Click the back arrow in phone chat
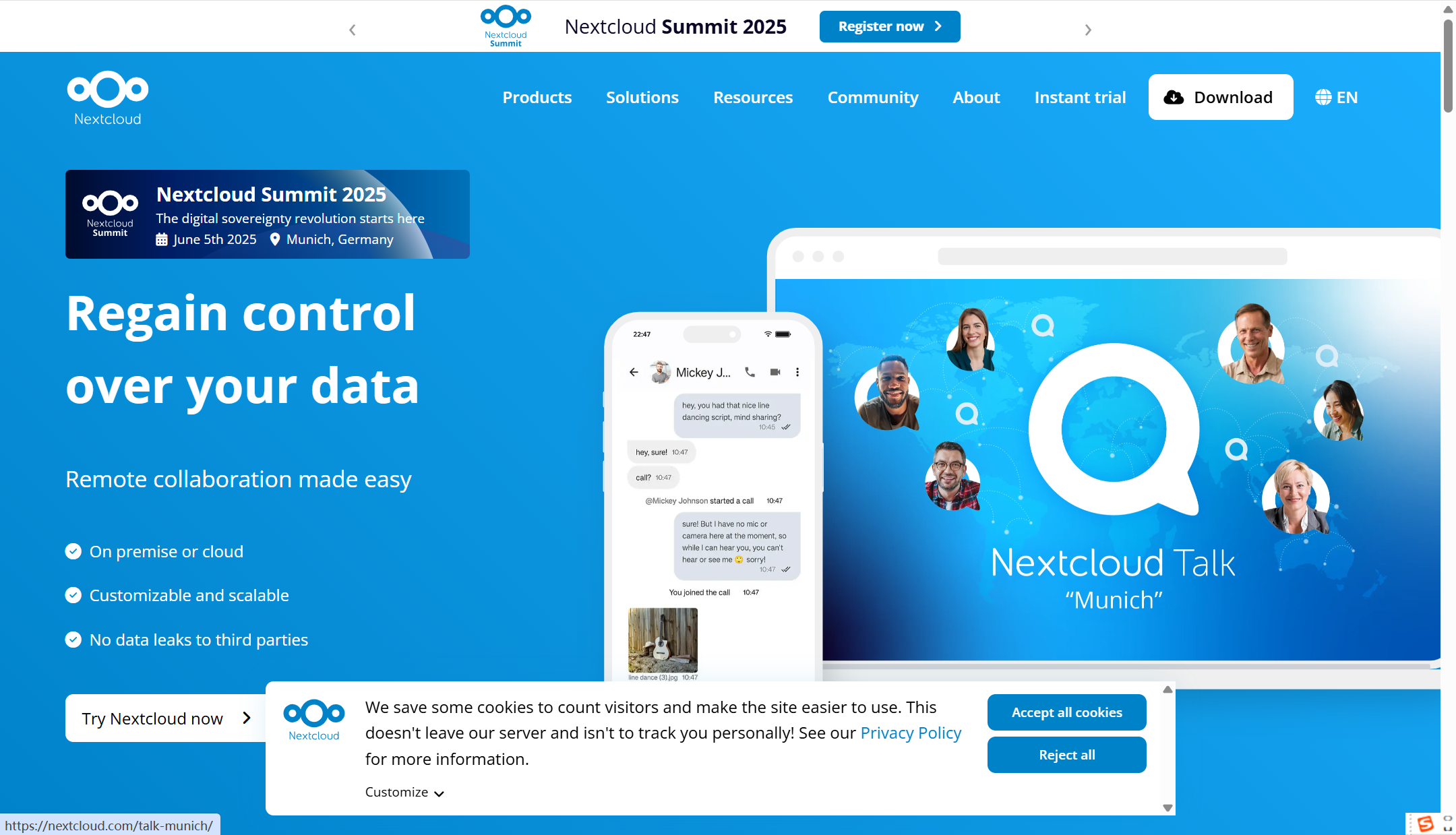Viewport: 1456px width, 835px height. [x=634, y=372]
